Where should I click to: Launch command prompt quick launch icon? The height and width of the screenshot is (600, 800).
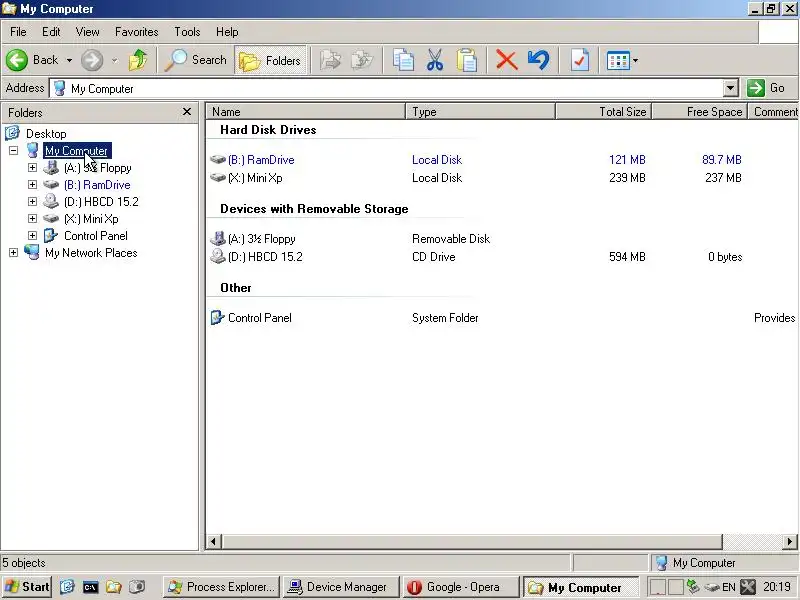[90, 587]
